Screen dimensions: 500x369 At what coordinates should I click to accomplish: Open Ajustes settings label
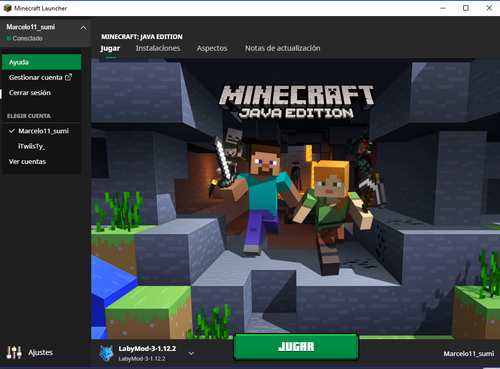point(41,352)
